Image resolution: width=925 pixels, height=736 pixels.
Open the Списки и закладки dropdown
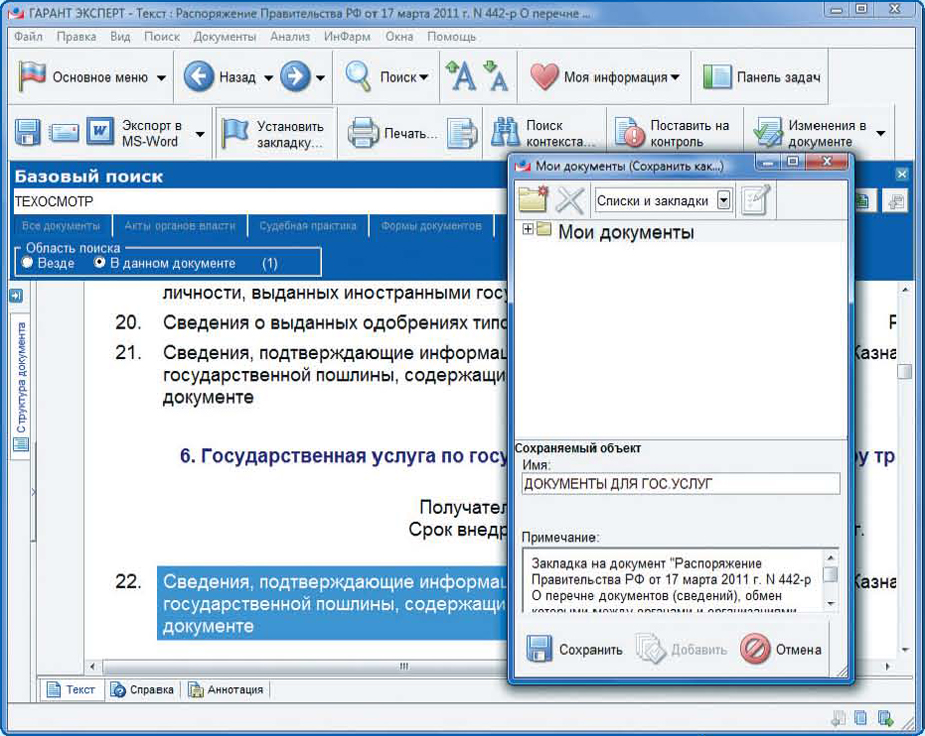click(x=724, y=200)
